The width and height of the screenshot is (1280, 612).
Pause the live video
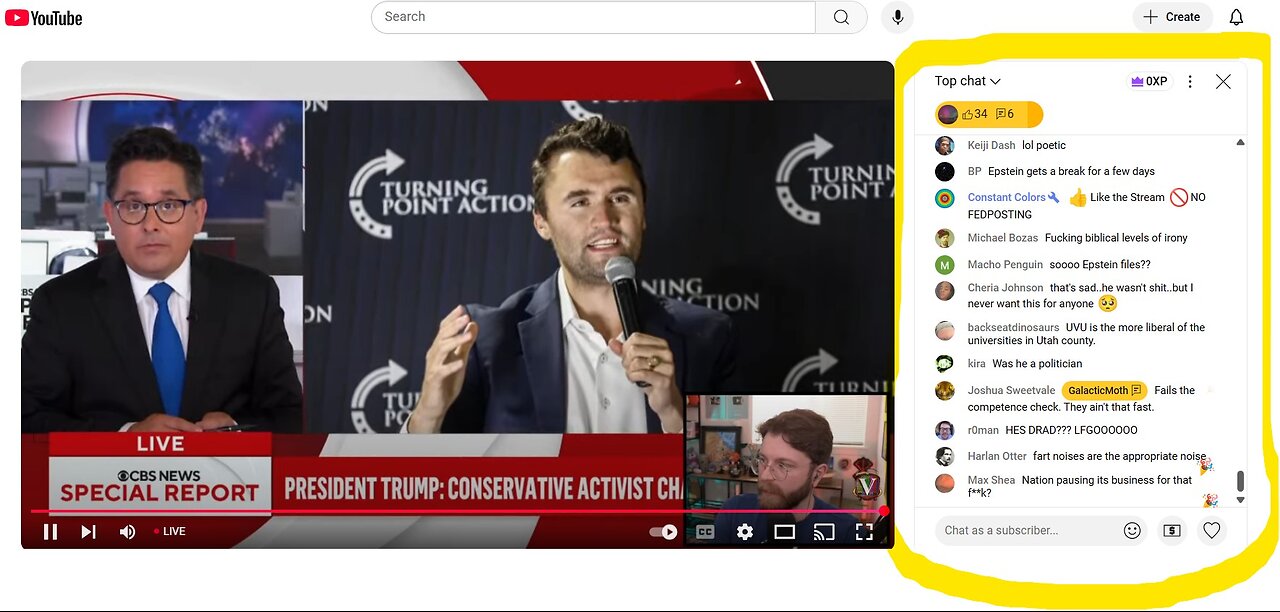[x=50, y=531]
